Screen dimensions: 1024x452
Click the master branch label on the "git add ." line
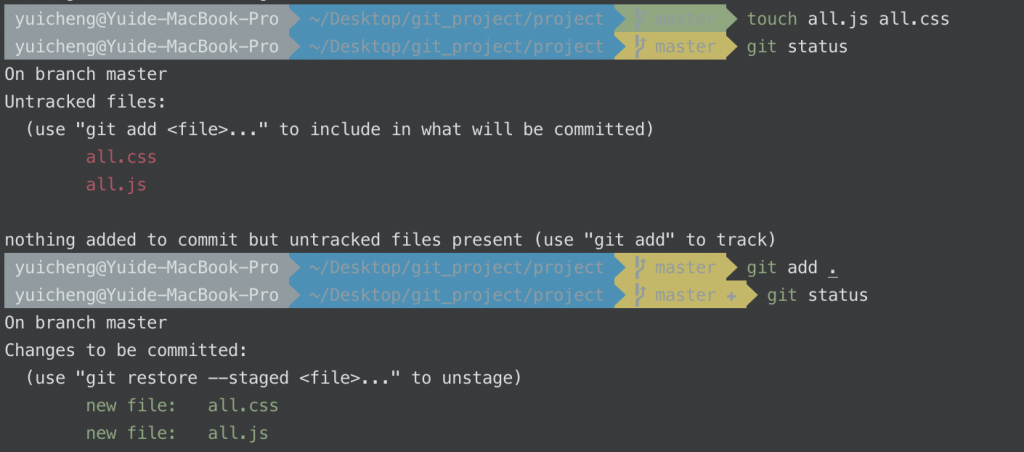[685, 267]
